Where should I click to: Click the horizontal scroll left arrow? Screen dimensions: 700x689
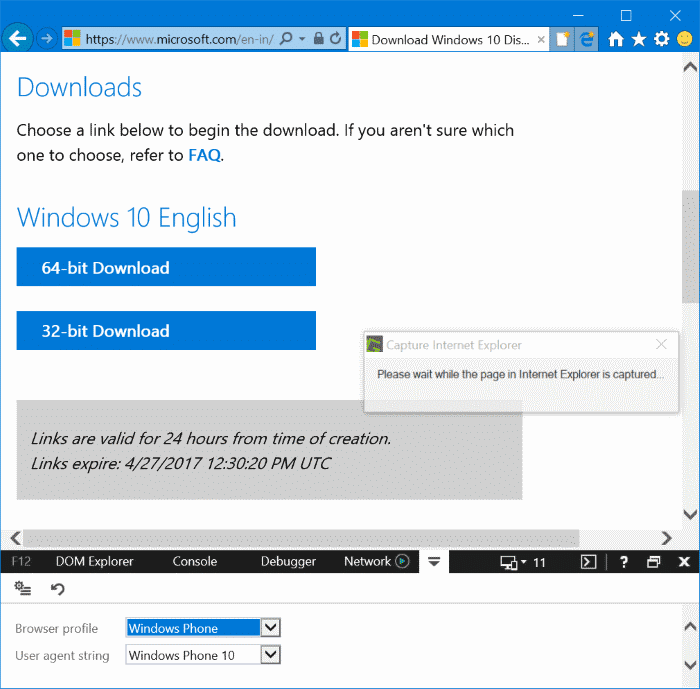pos(15,538)
